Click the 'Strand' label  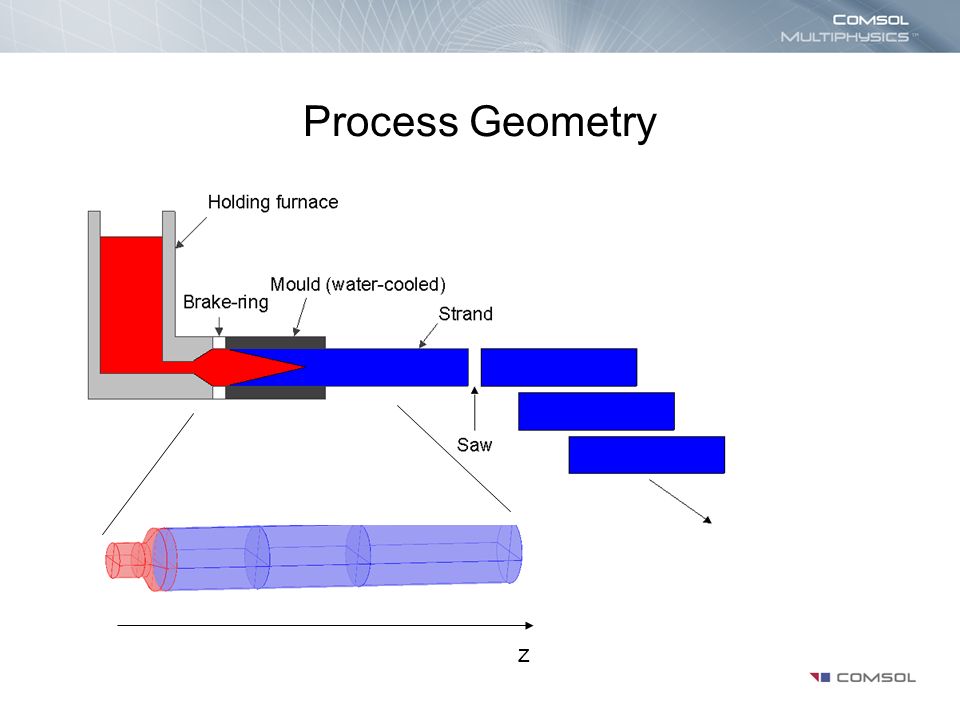[465, 314]
